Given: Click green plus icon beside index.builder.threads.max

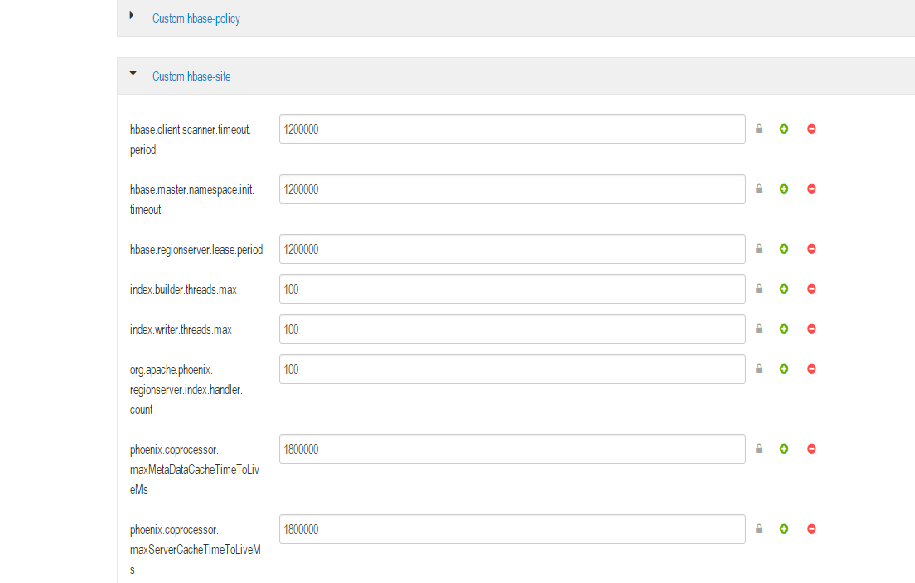Looking at the screenshot, I should point(784,289).
